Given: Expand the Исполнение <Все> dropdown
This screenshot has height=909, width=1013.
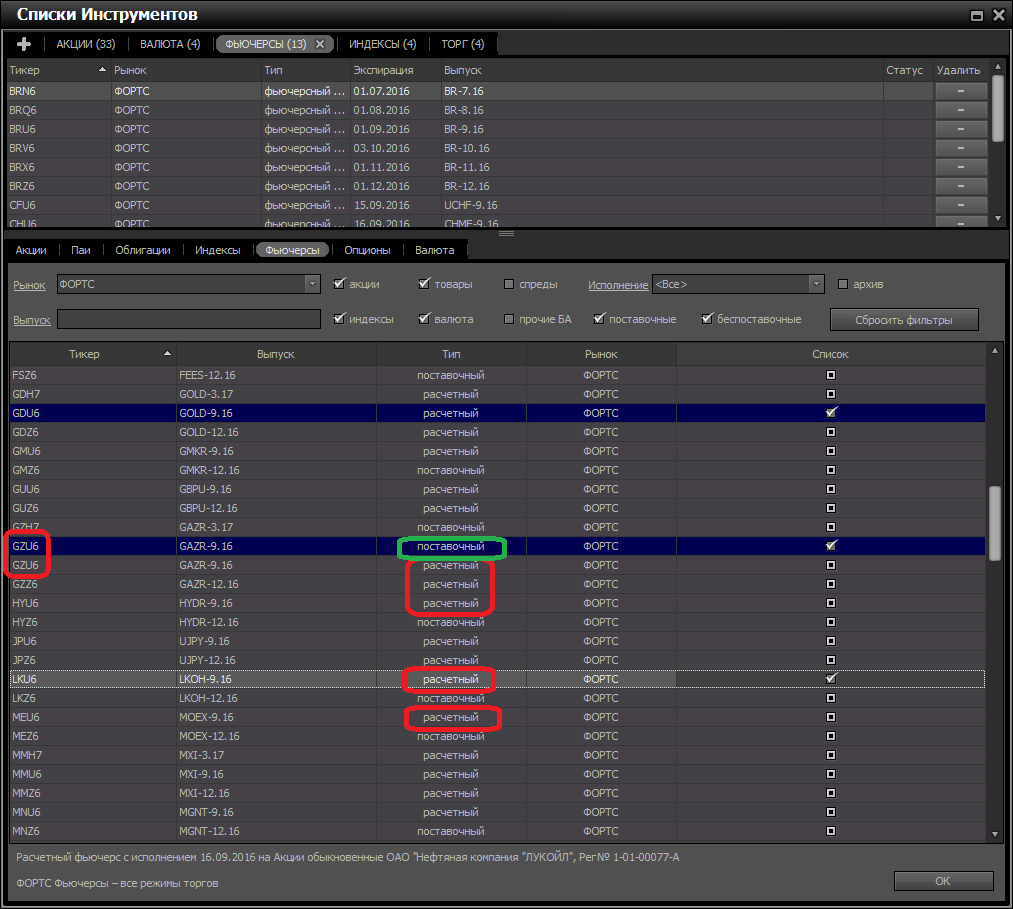Looking at the screenshot, I should 817,285.
